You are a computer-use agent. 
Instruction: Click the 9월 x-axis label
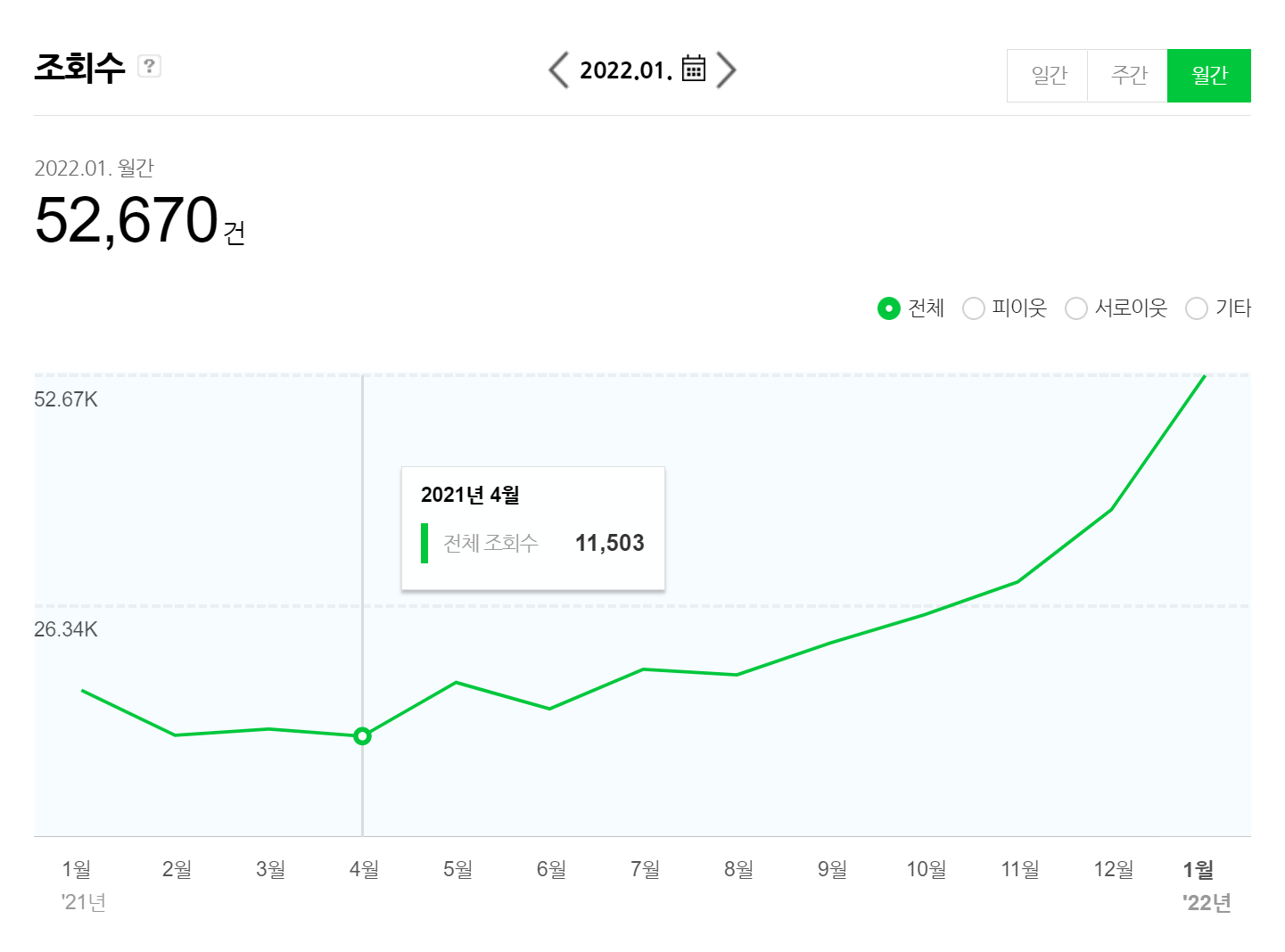click(x=832, y=869)
